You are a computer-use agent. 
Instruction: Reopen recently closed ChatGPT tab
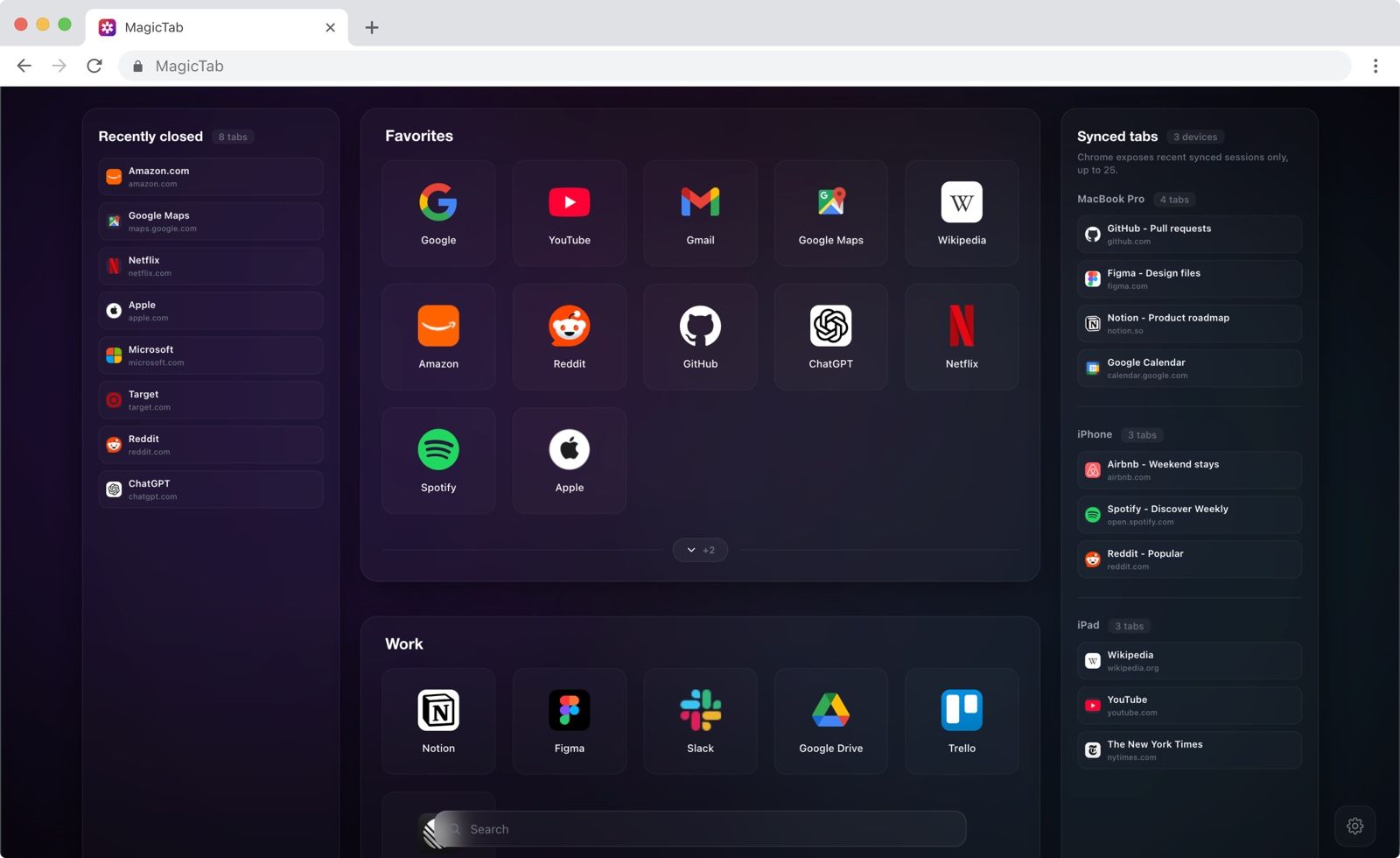click(211, 489)
